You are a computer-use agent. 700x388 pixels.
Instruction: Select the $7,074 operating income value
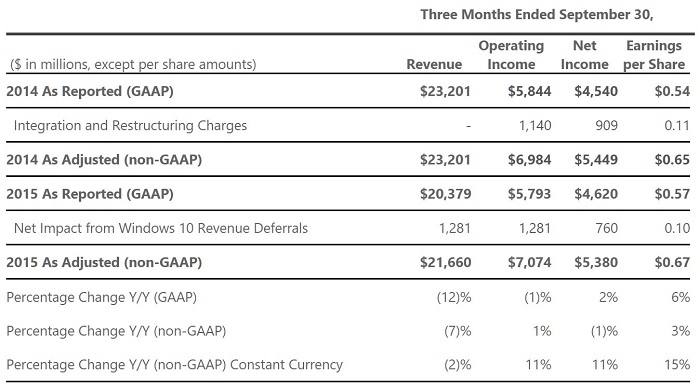tap(529, 262)
